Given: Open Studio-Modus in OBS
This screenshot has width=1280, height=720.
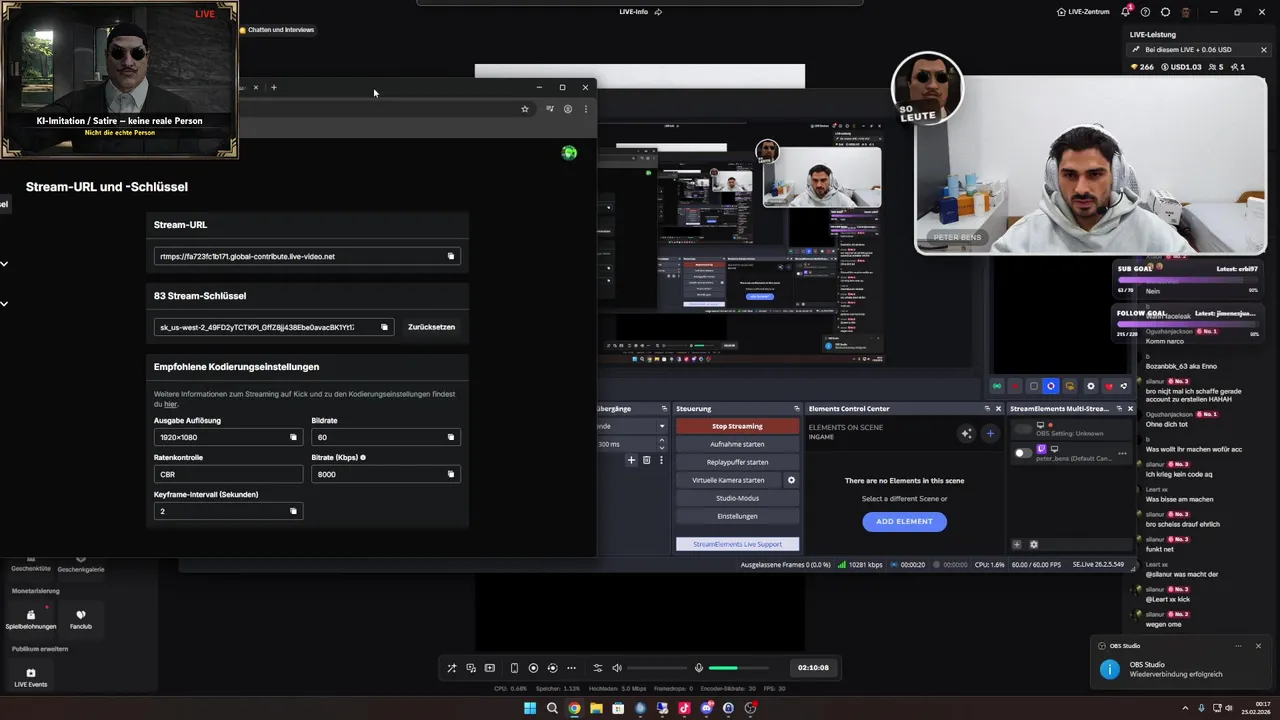Looking at the screenshot, I should tap(737, 498).
